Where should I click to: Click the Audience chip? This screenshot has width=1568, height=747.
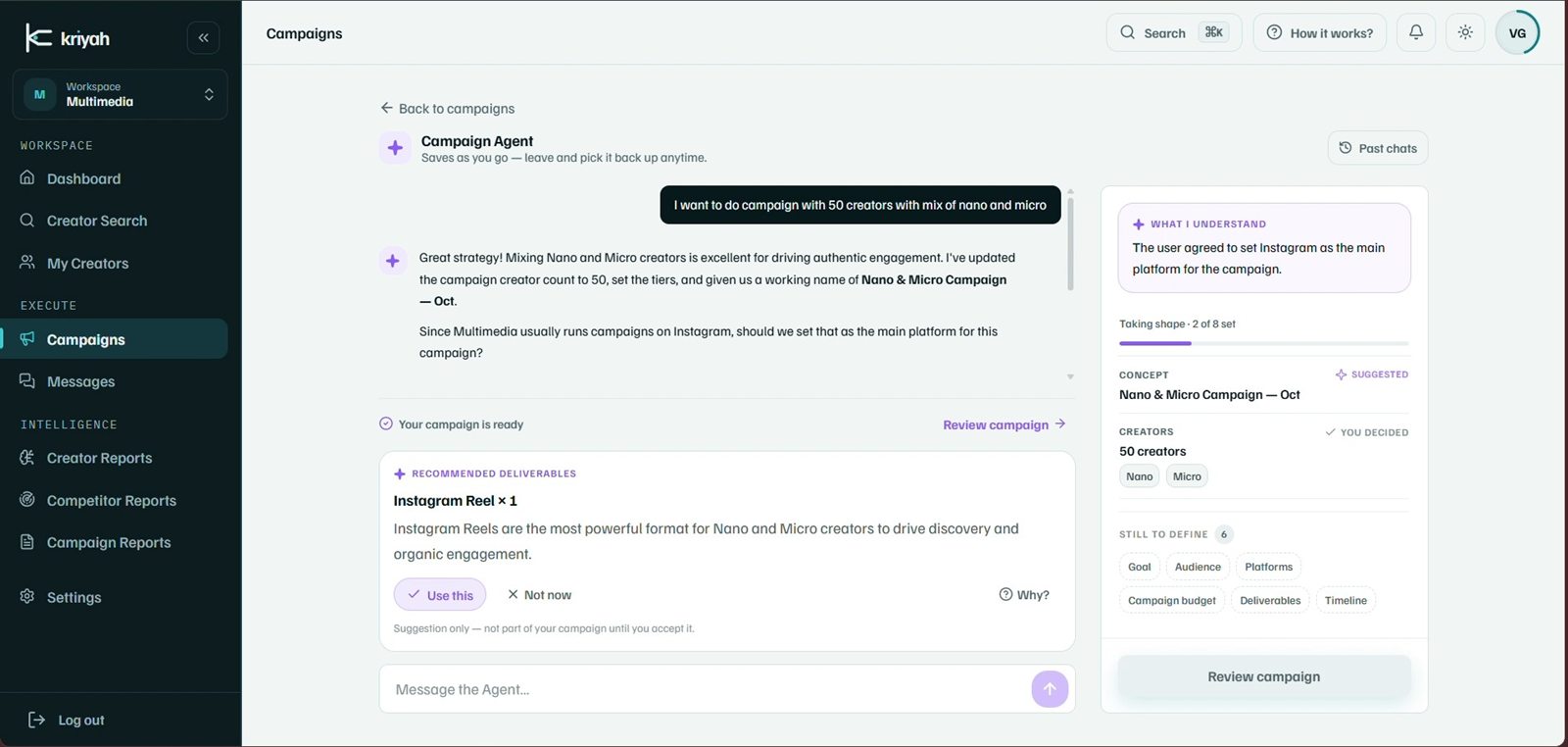pyautogui.click(x=1198, y=567)
